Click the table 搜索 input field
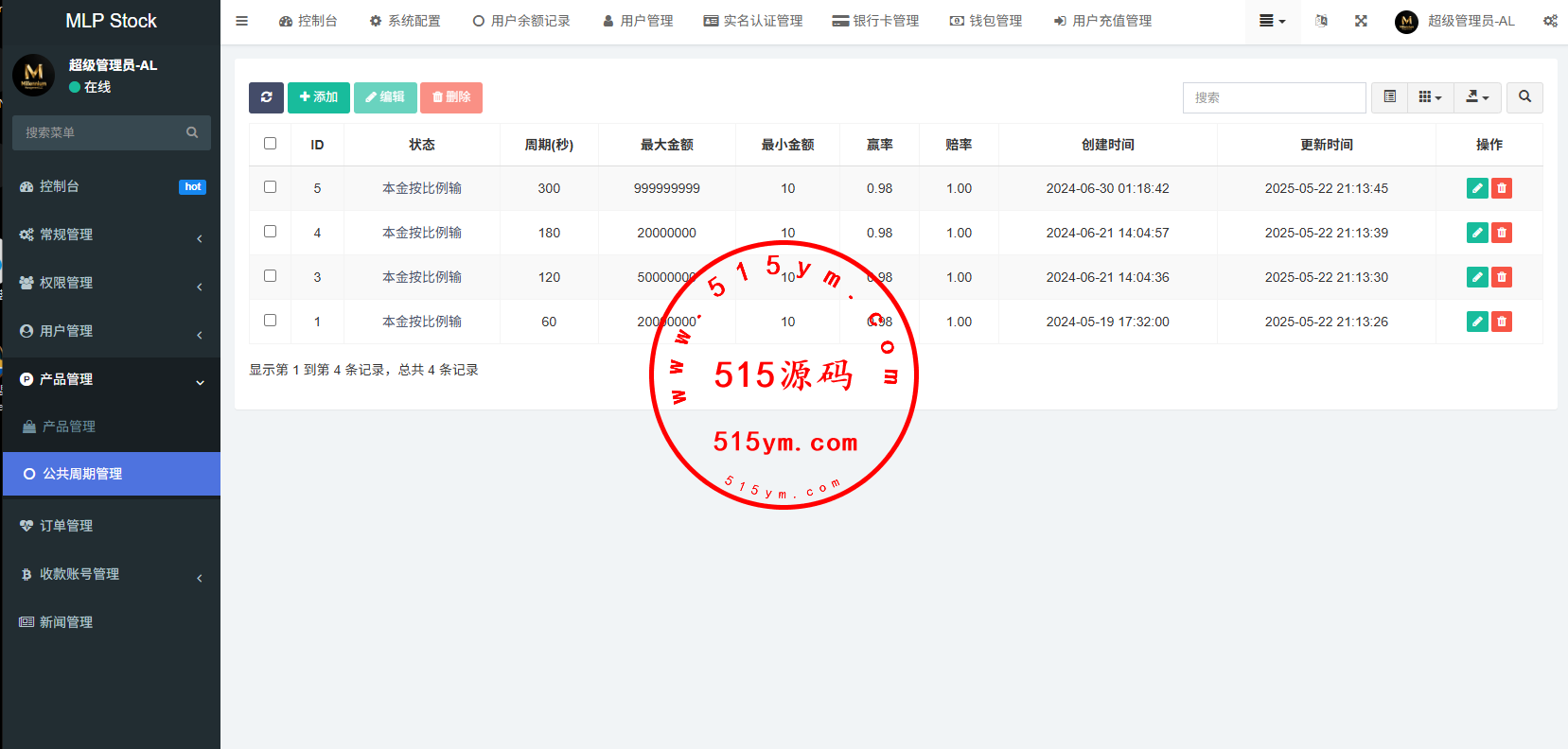This screenshot has width=1568, height=749. click(x=1274, y=97)
